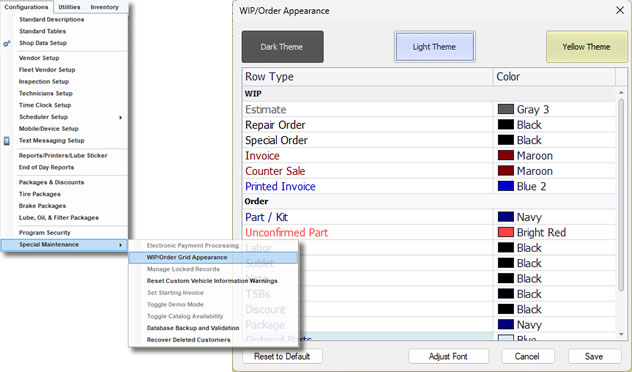Viewport: 632px width, 372px height.
Task: Open the Inventory menu
Action: tap(104, 7)
